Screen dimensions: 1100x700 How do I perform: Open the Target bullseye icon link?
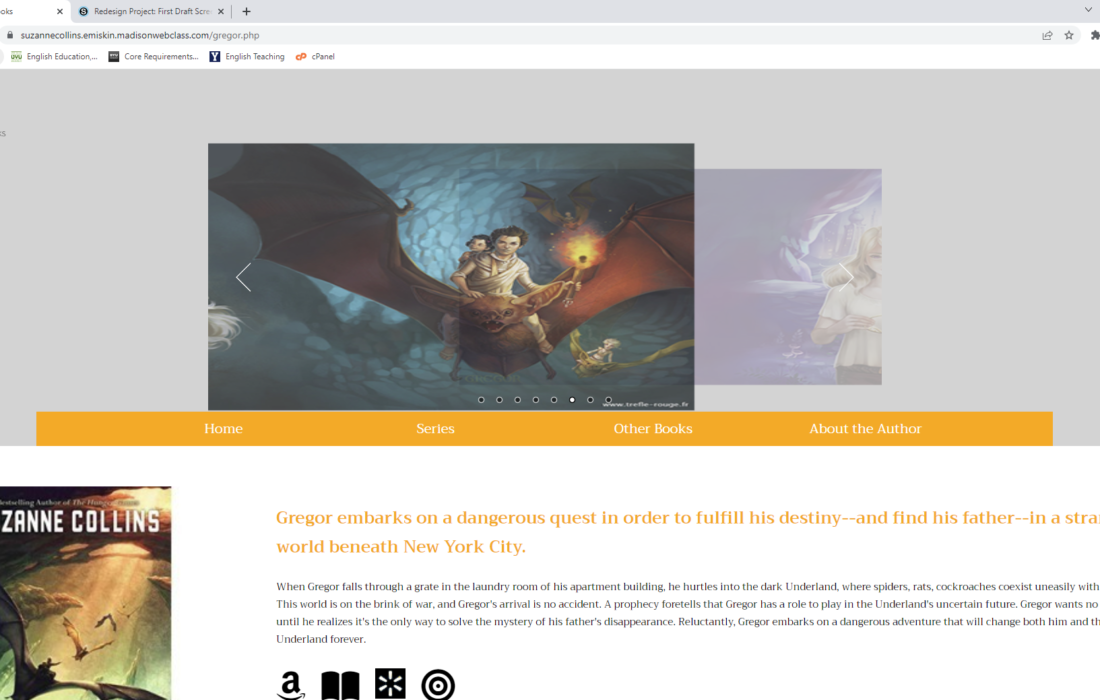(x=438, y=685)
